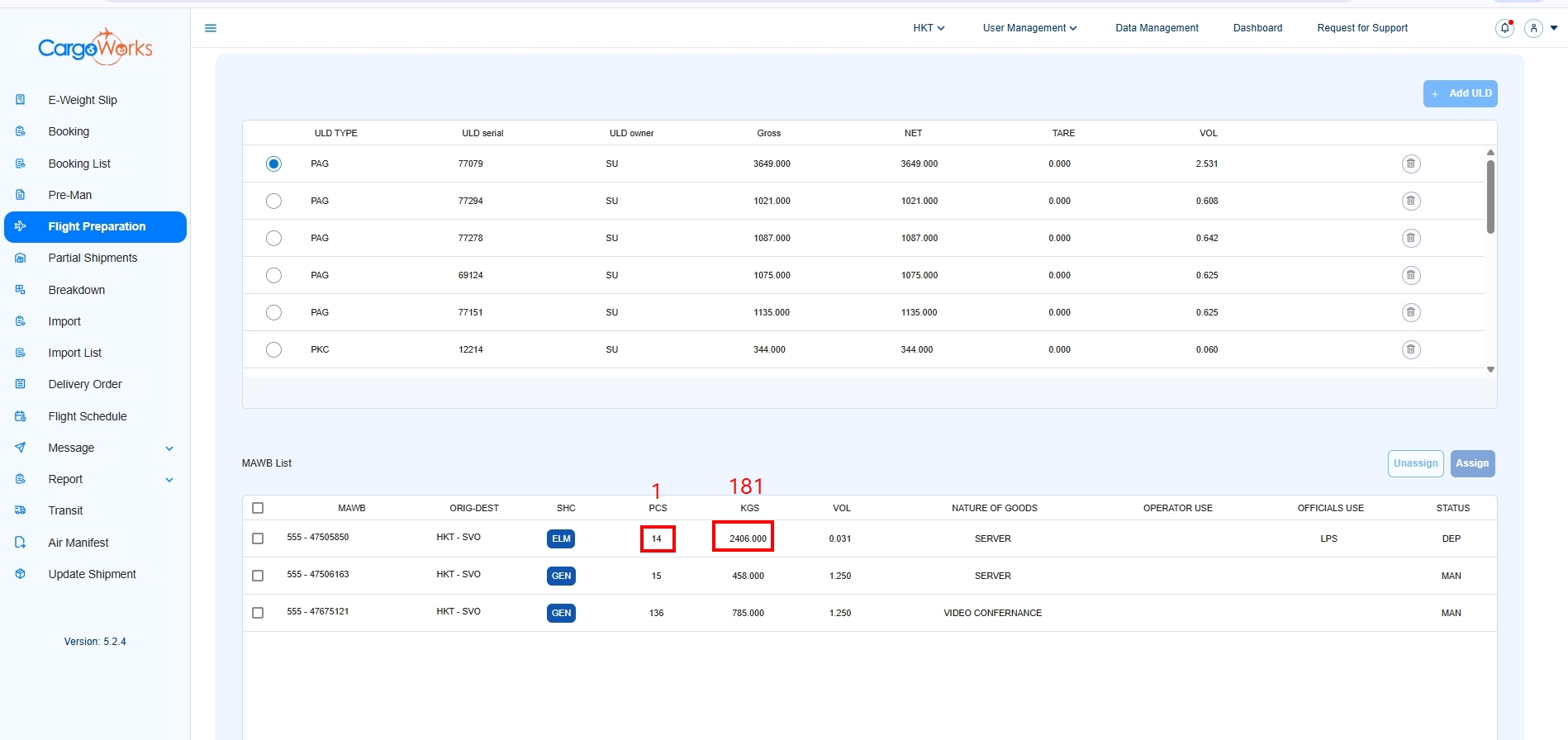Image resolution: width=1568 pixels, height=740 pixels.
Task: Click the hamburger menu icon to collapse sidebar
Action: (x=211, y=28)
